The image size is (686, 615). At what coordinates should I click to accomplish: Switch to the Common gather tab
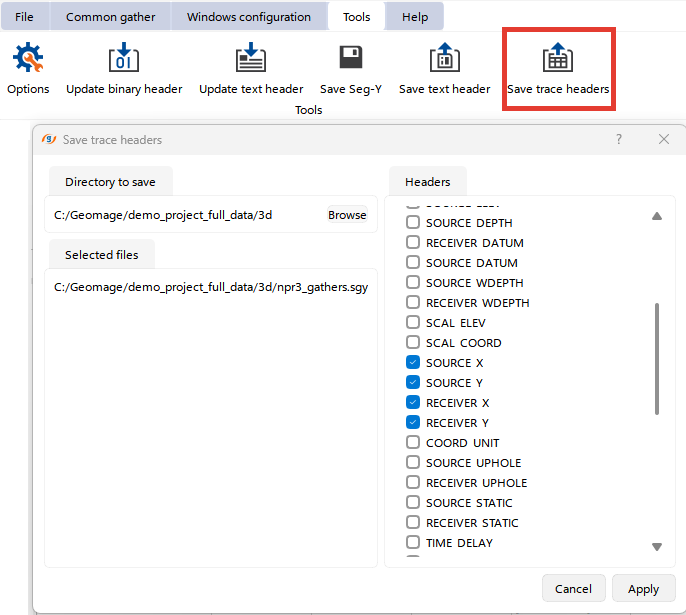pos(110,17)
